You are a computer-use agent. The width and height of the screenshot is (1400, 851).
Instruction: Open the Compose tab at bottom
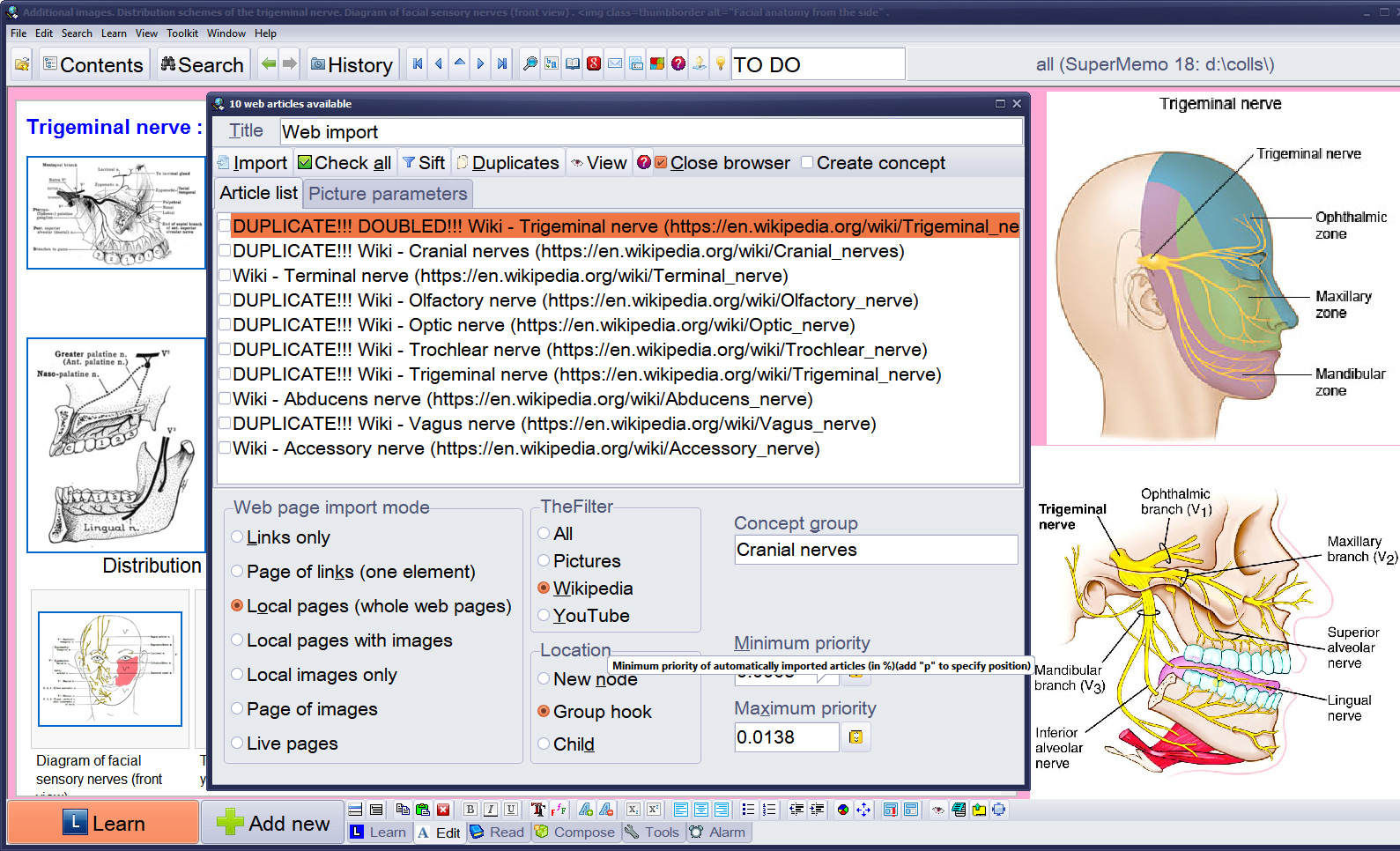(x=576, y=832)
